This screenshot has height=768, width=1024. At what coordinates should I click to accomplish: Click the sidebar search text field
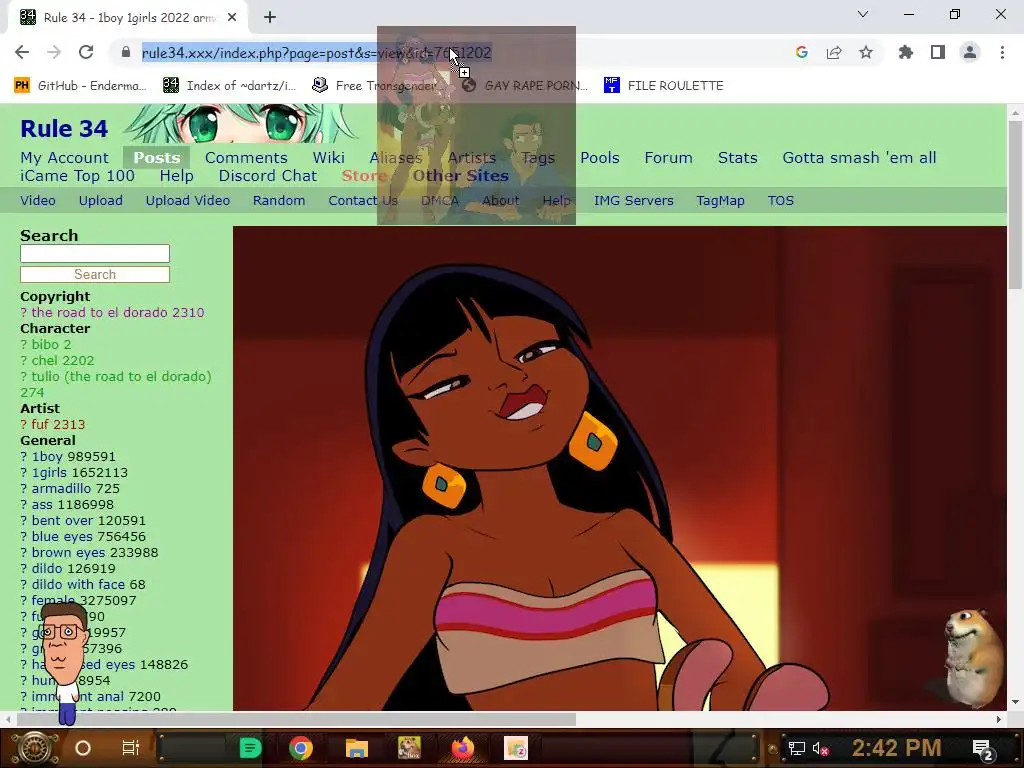pyautogui.click(x=95, y=253)
